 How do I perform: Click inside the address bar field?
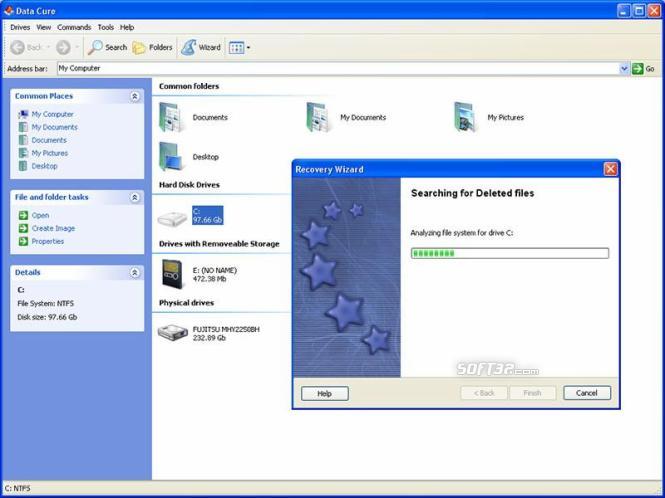[x=338, y=68]
